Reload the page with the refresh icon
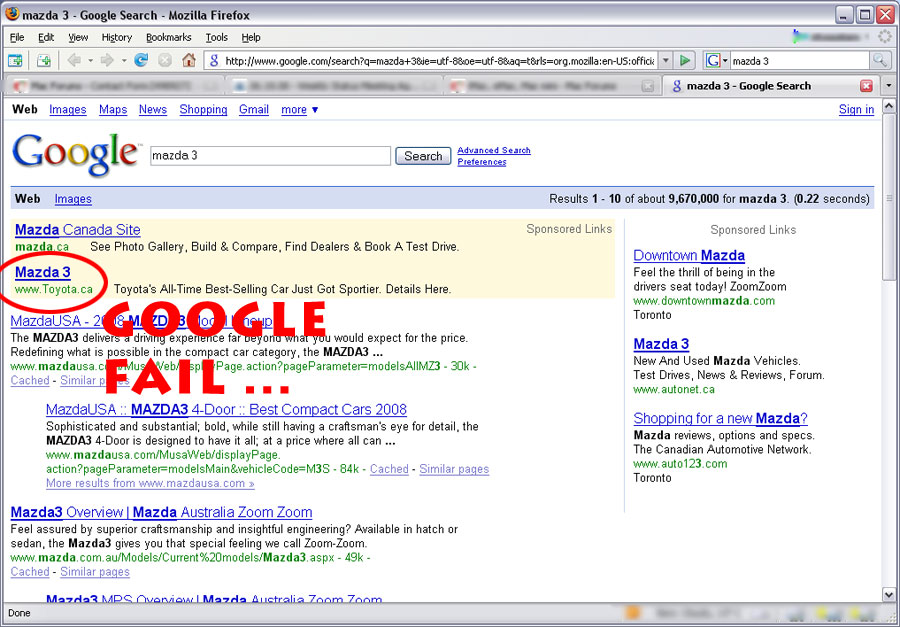This screenshot has width=900, height=627. click(x=141, y=60)
